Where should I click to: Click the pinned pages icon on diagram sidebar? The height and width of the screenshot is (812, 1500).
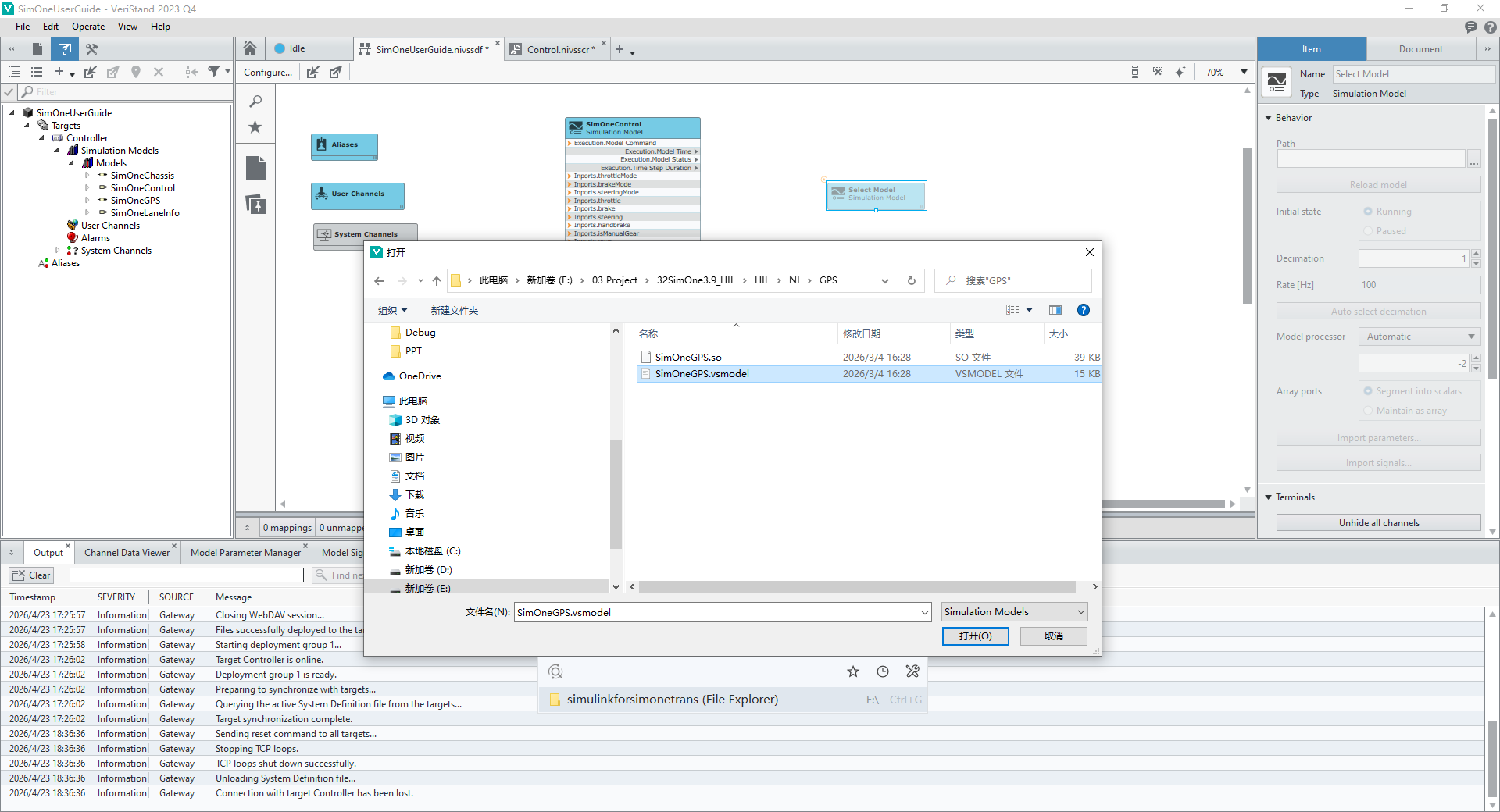pyautogui.click(x=255, y=205)
